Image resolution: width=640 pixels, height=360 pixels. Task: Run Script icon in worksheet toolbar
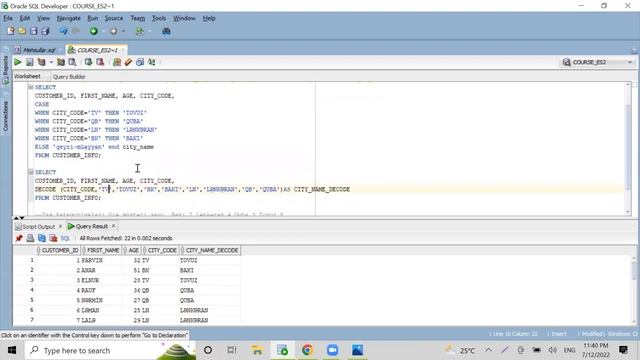[29, 62]
